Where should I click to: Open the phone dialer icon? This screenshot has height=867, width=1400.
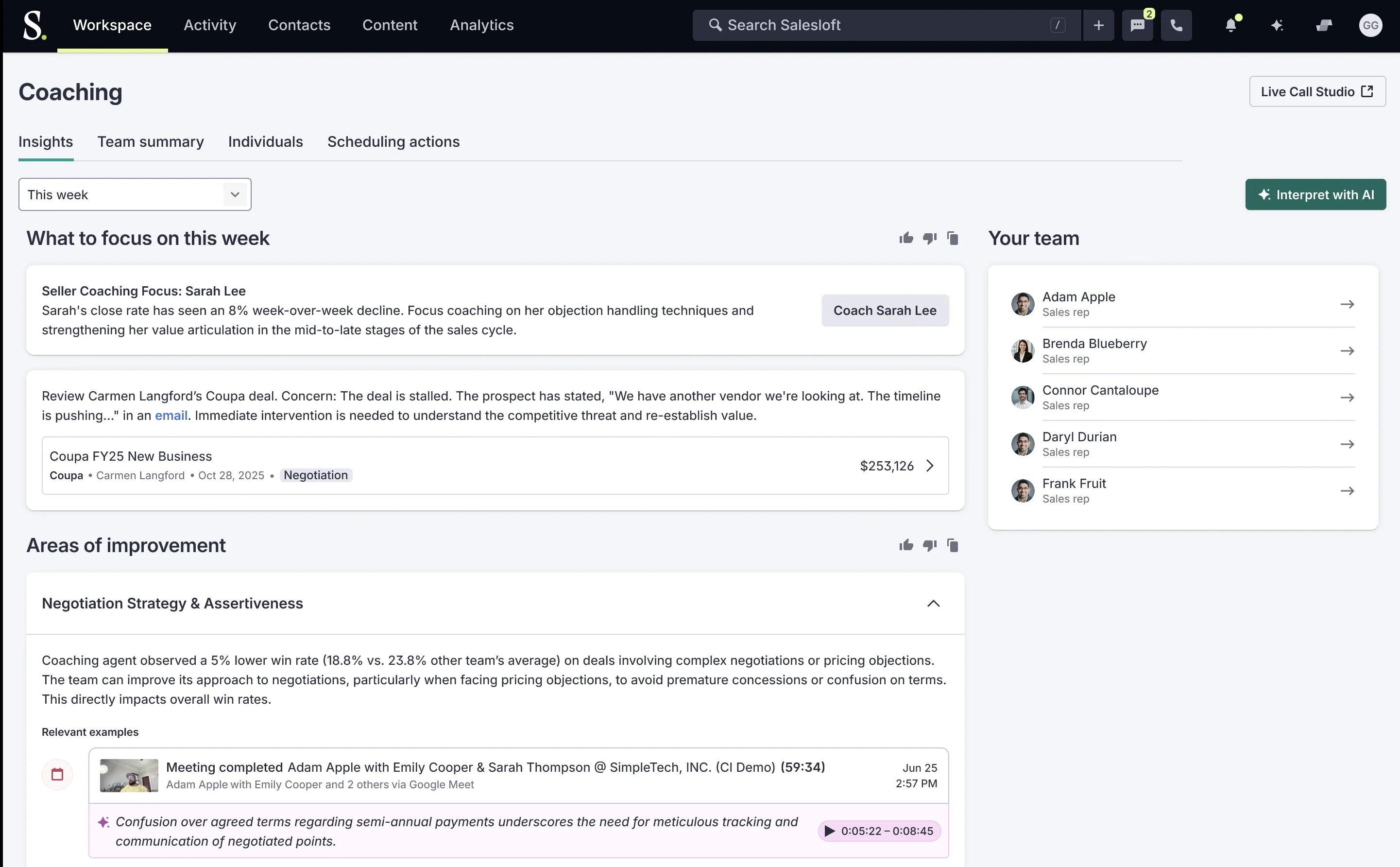[1176, 25]
